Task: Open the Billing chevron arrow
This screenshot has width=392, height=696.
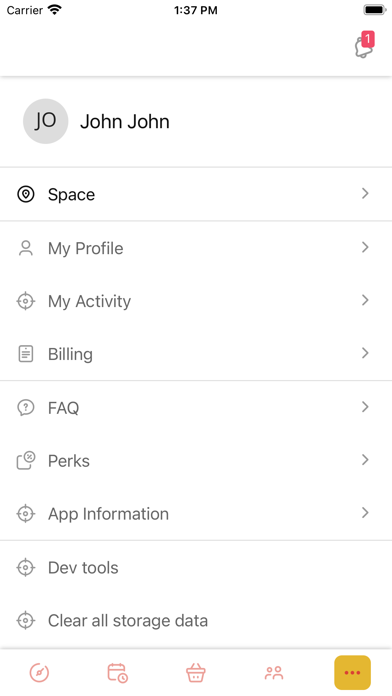Action: [365, 353]
